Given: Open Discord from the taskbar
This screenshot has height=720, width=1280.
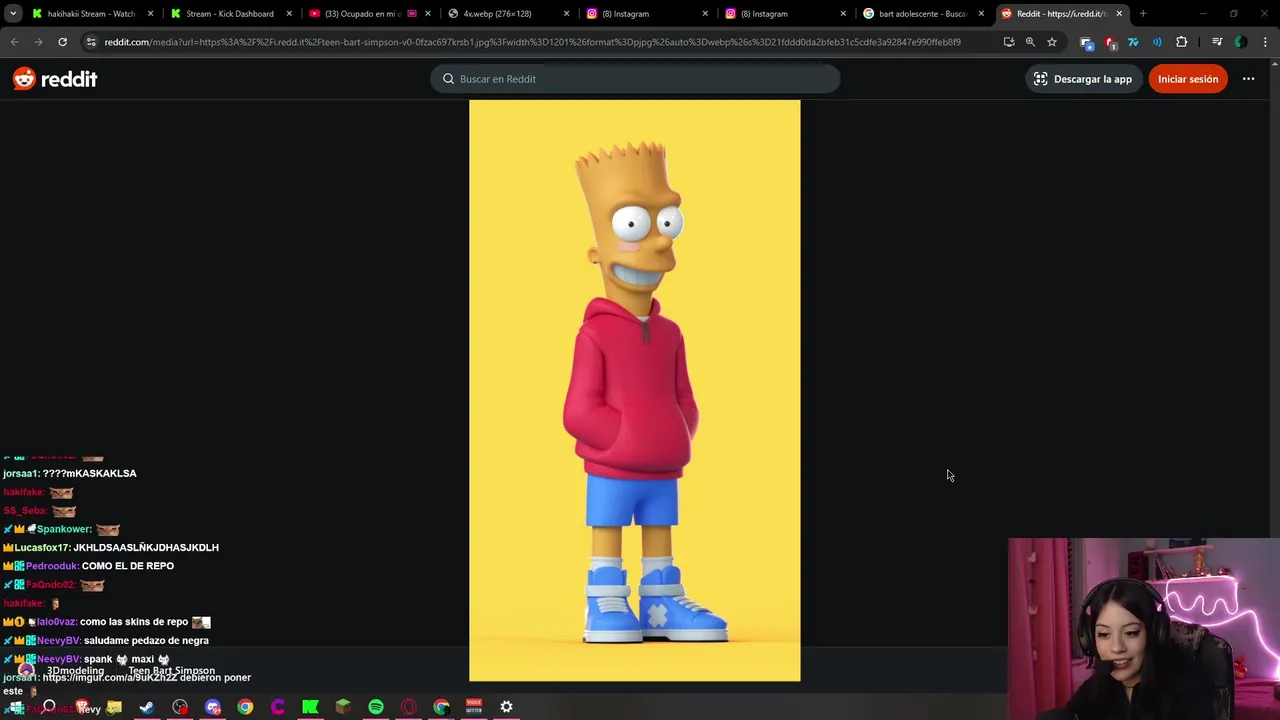Looking at the screenshot, I should tap(212, 707).
